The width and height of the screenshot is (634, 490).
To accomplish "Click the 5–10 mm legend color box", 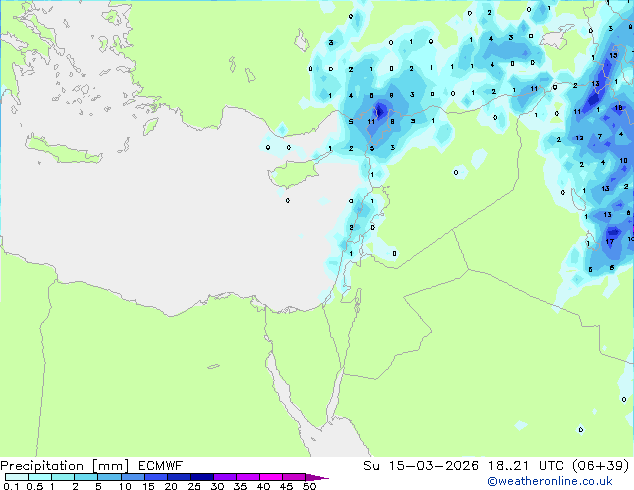I will pos(109,477).
